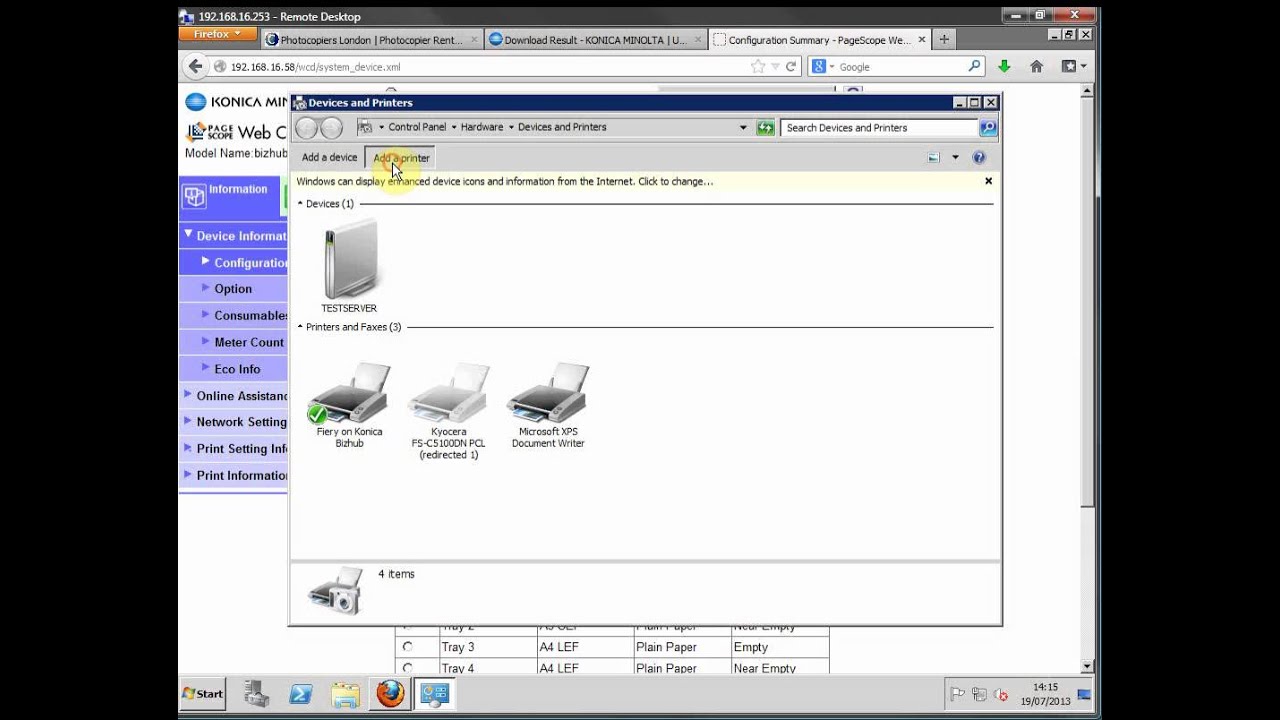Screen dimensions: 1280x720
Task: Switch to the Configuration Summary PageScope tab
Action: point(819,40)
